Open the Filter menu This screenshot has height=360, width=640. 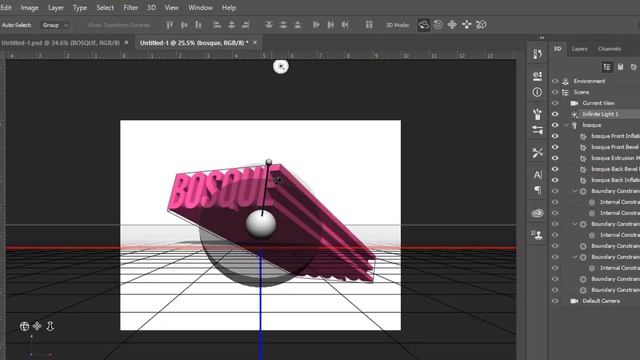(131, 8)
